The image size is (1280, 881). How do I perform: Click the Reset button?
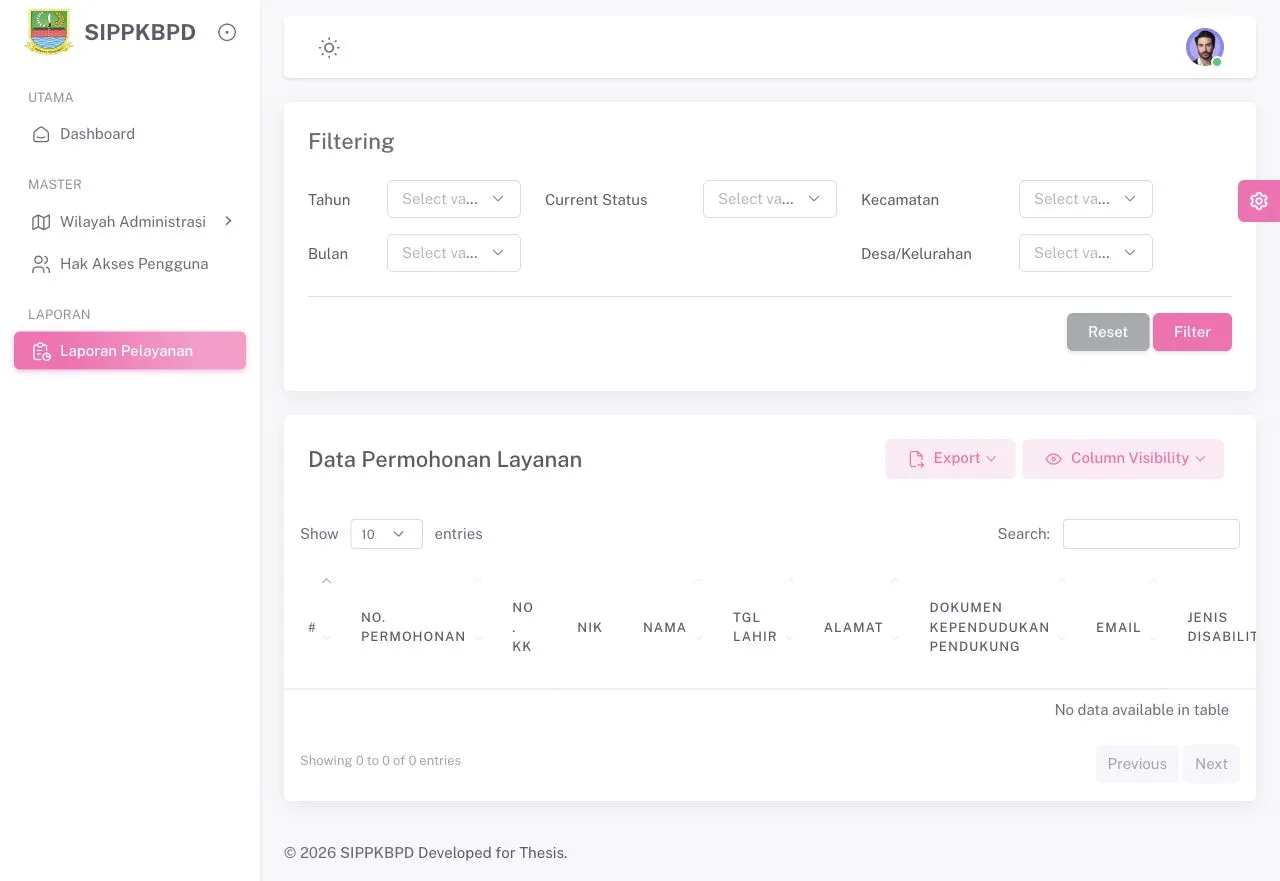coord(1108,332)
